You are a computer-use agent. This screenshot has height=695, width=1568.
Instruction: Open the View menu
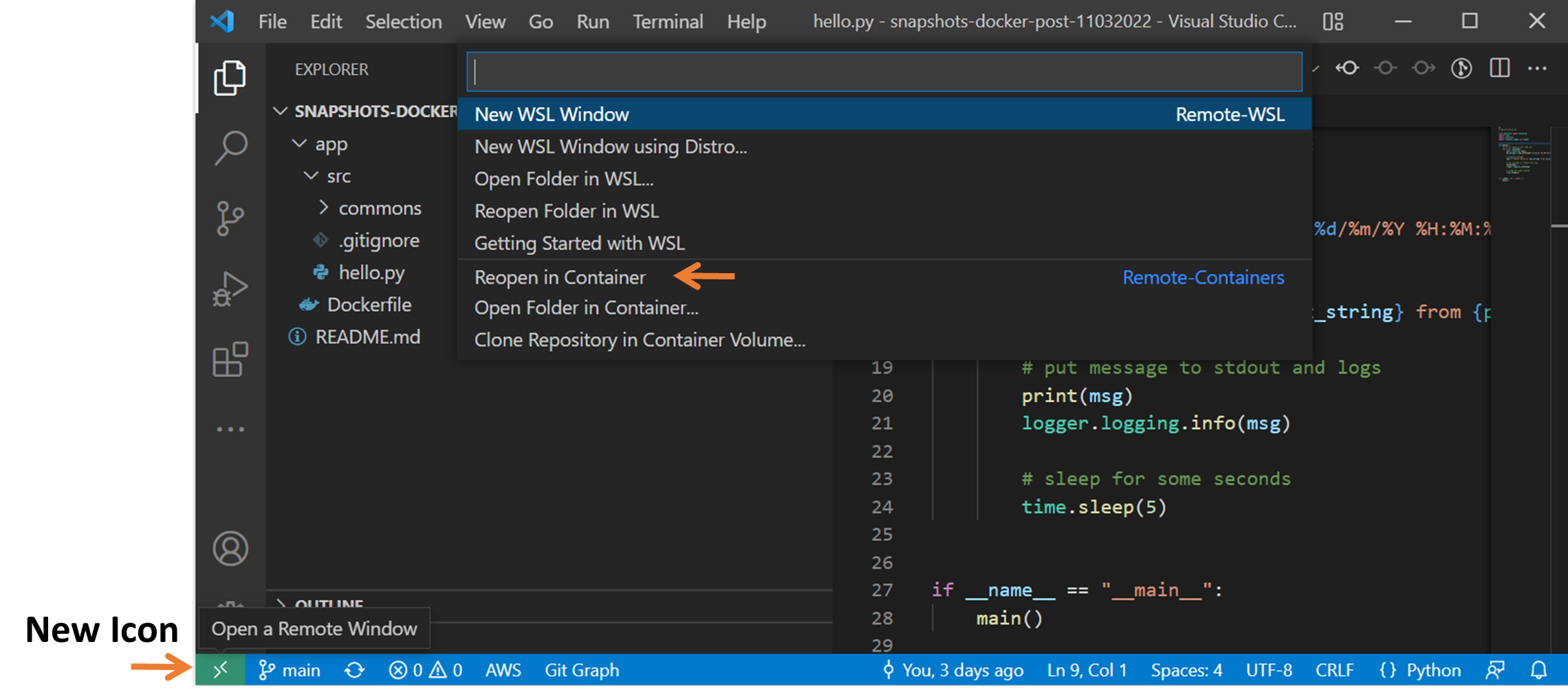pos(486,21)
